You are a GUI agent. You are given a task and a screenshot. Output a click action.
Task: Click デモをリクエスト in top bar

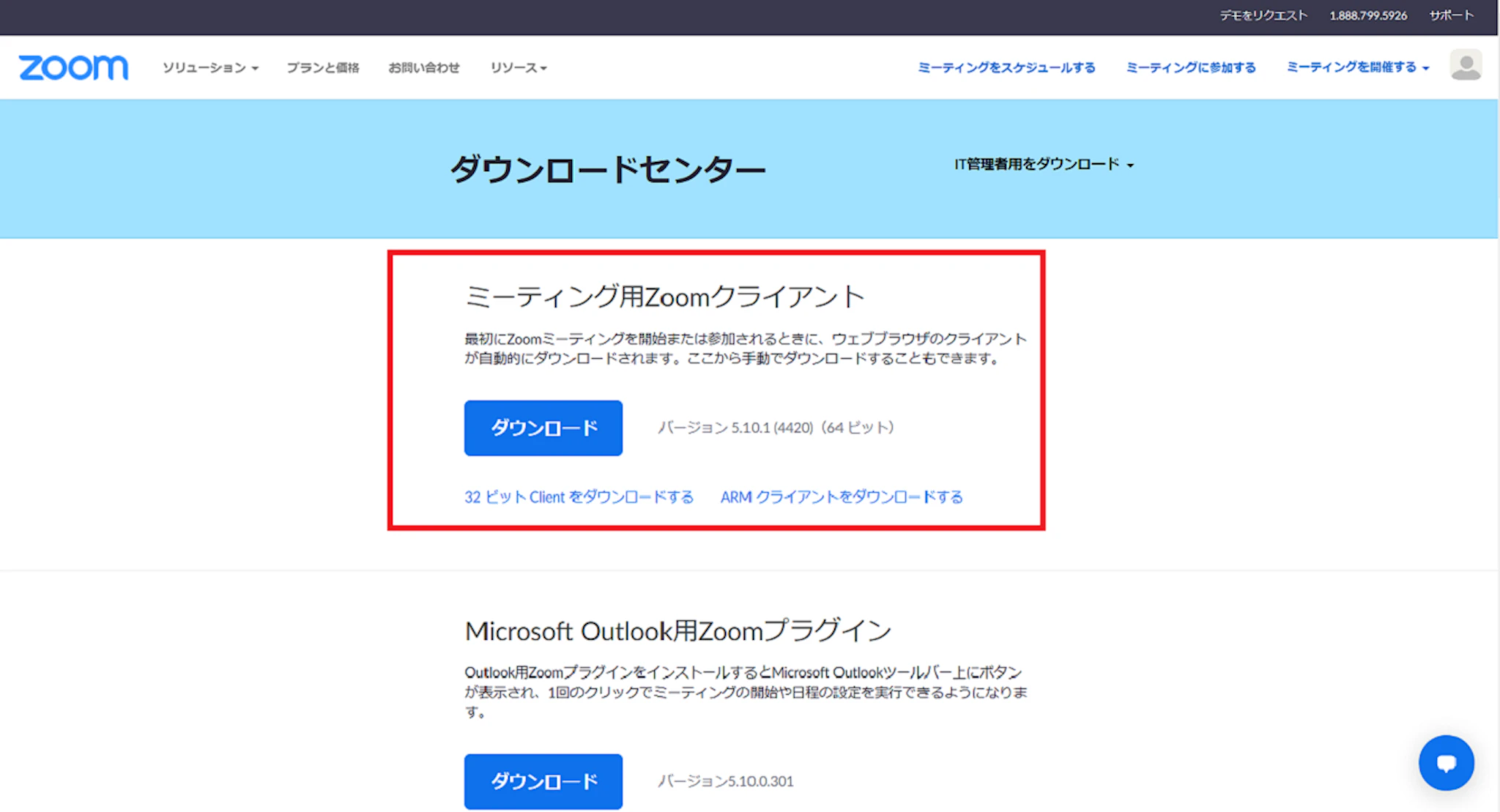pyautogui.click(x=1263, y=15)
